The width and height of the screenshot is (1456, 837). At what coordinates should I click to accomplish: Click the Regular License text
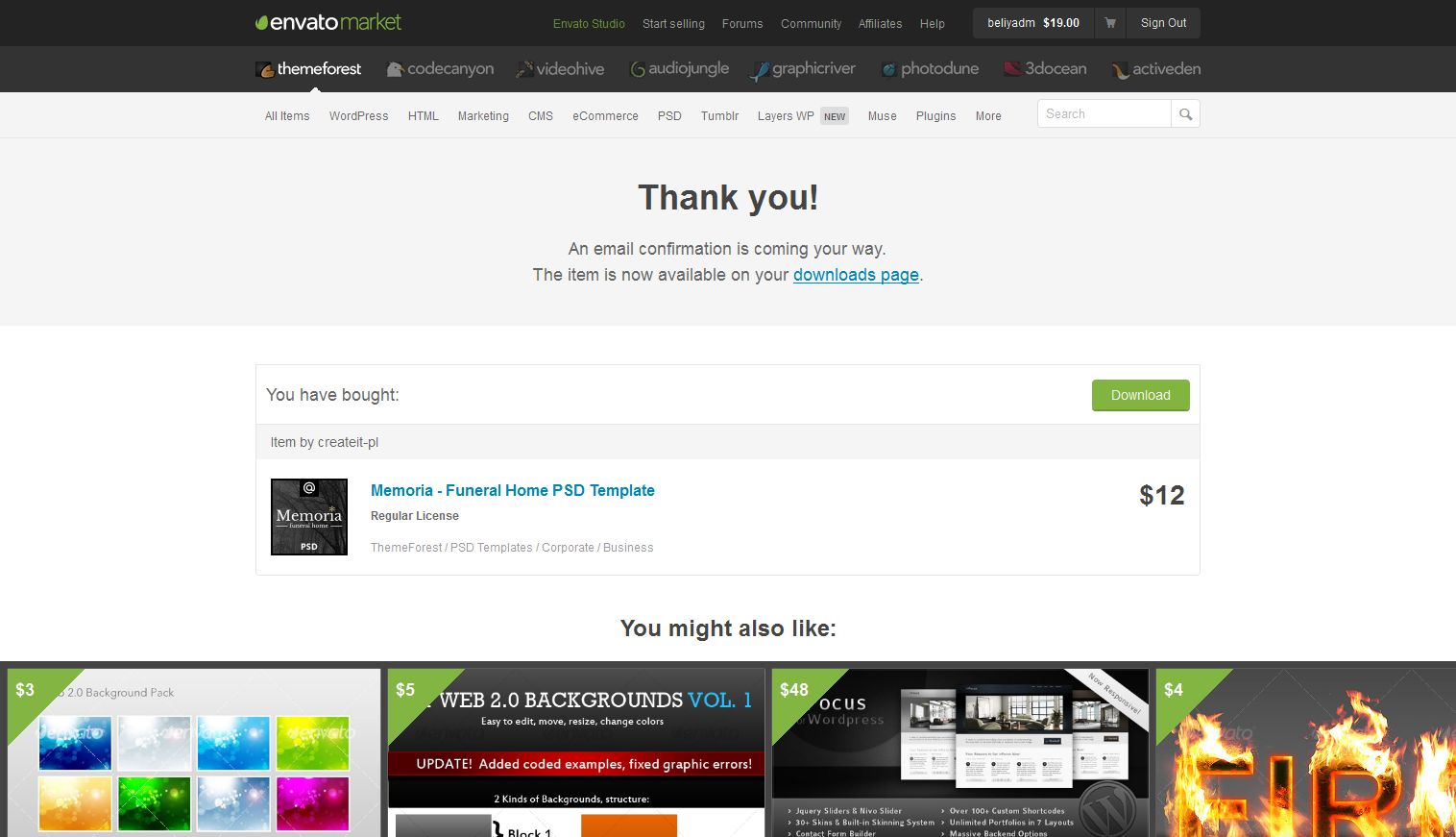tap(415, 516)
